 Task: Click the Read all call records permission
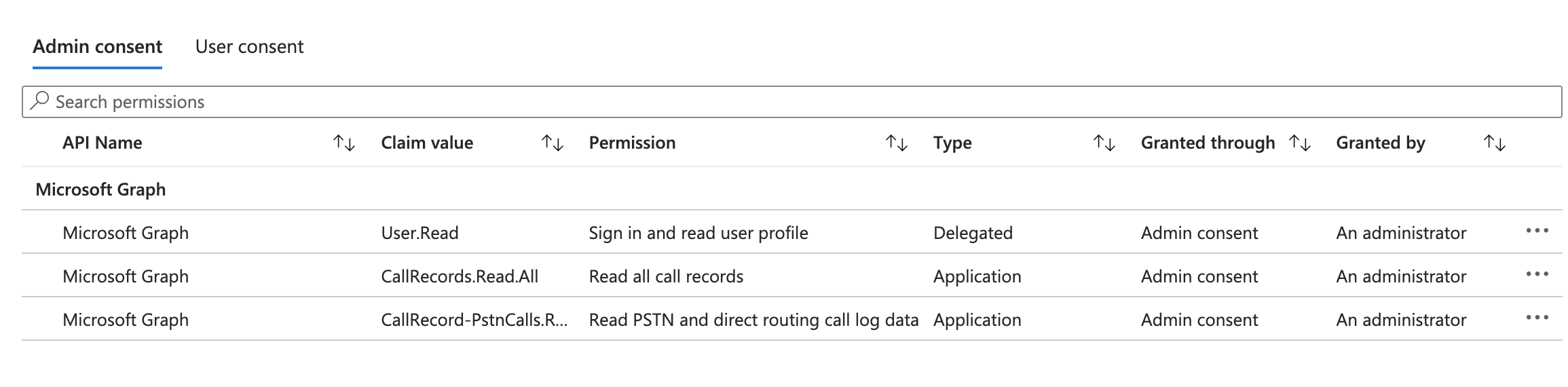[666, 276]
